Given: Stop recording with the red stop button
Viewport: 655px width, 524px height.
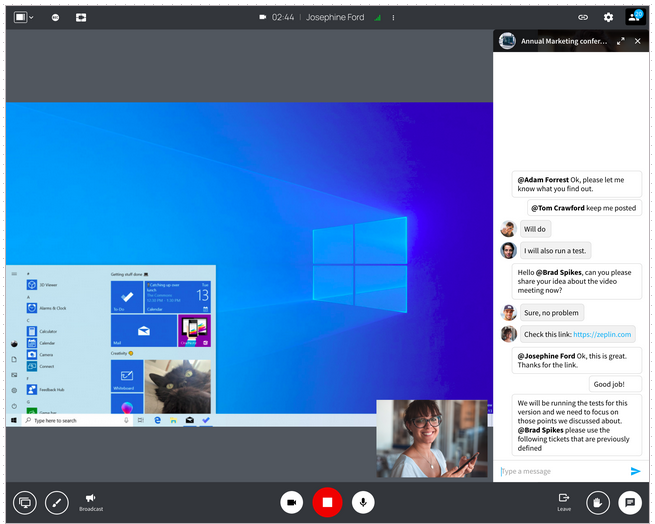Looking at the screenshot, I should click(328, 502).
